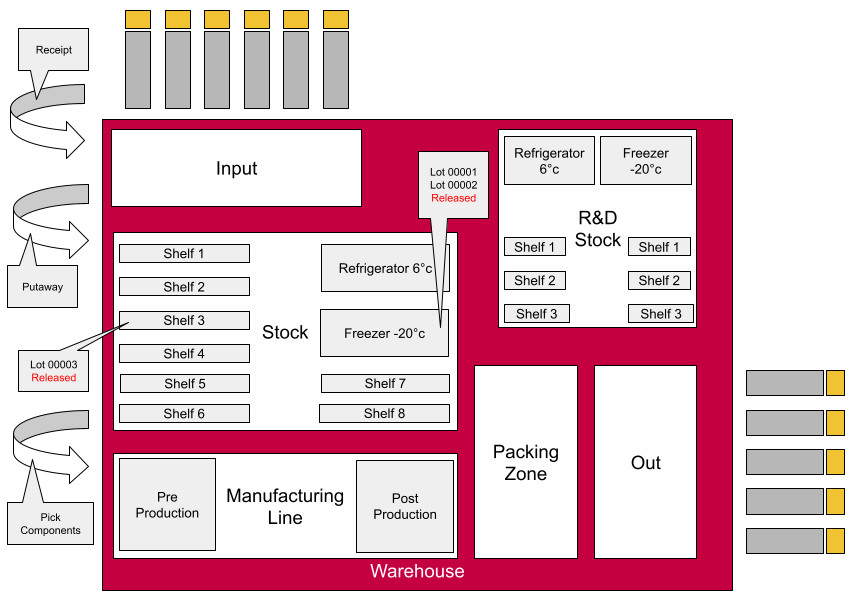
Task: Click the Pre Production block
Action: [167, 505]
